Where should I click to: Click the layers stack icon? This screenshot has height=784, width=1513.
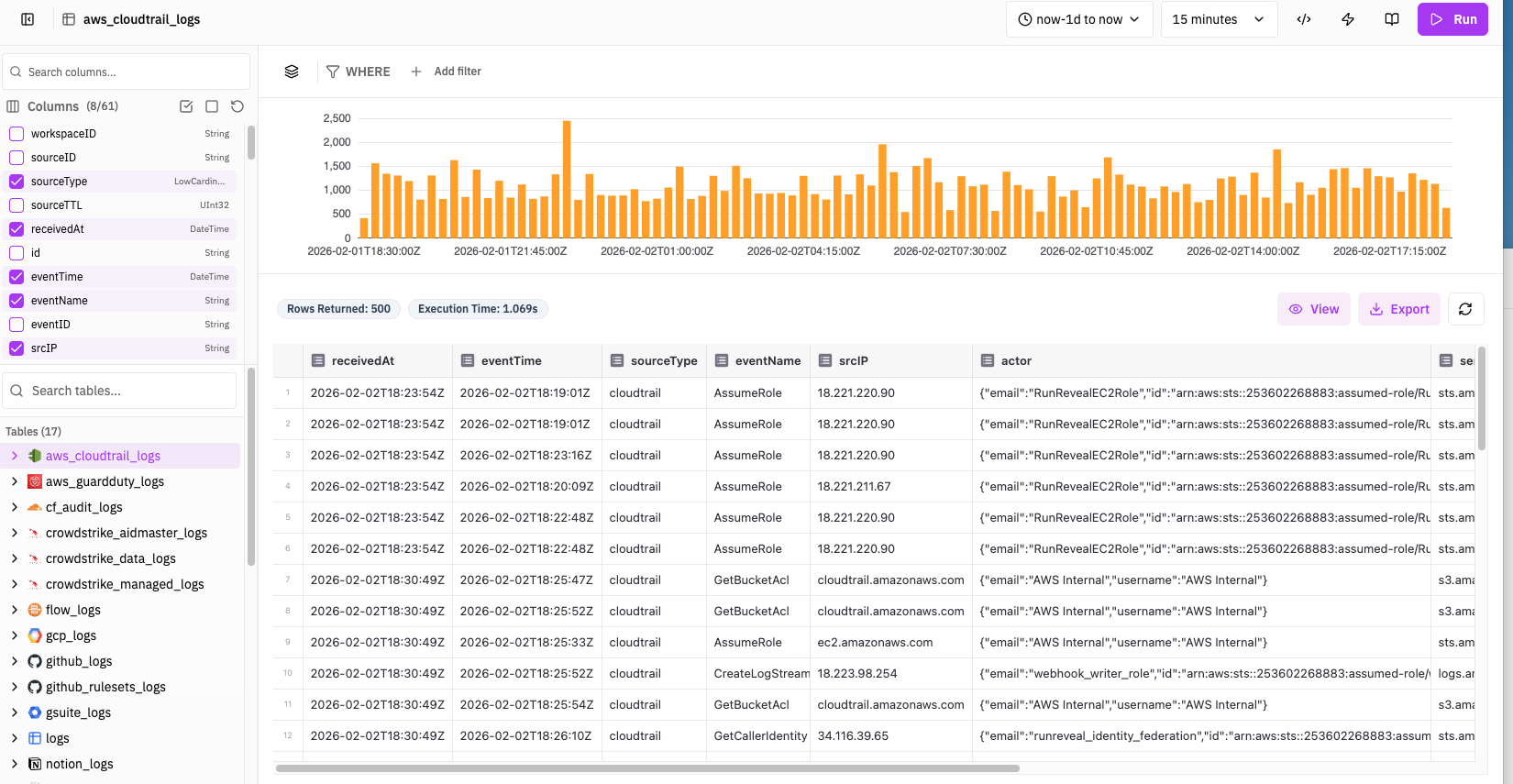(x=292, y=72)
